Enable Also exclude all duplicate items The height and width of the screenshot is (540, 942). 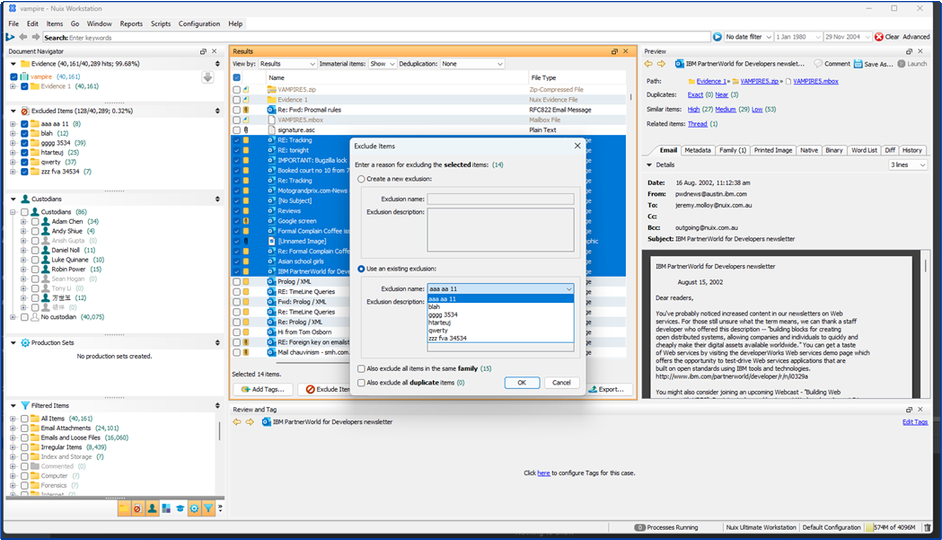tap(361, 383)
